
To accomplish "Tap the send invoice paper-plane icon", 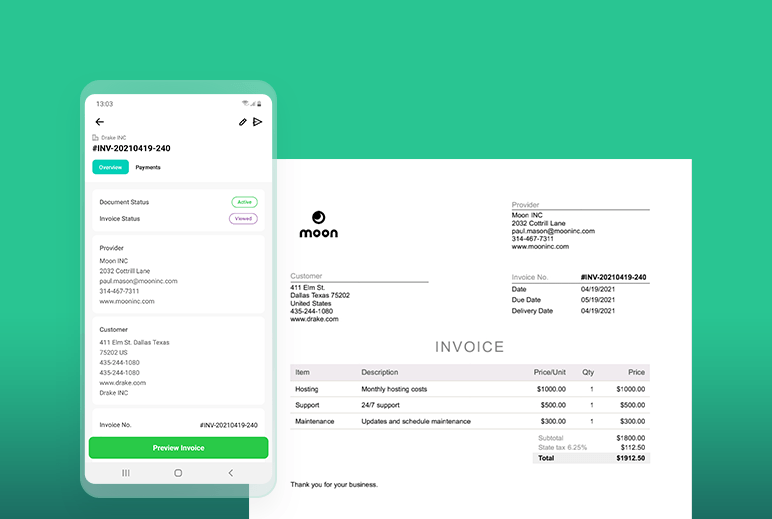I will [x=257, y=122].
